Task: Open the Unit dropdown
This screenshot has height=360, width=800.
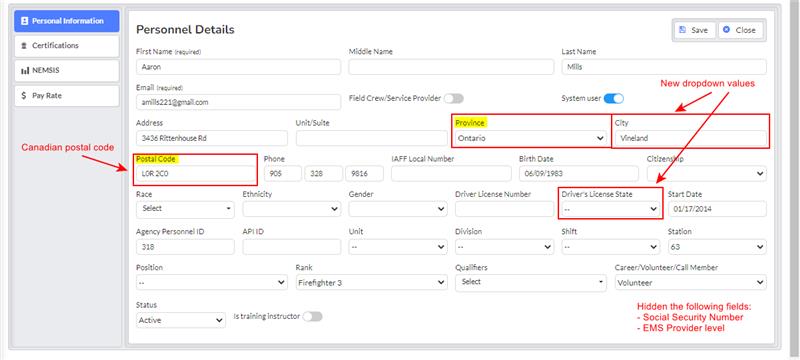Action: 398,247
